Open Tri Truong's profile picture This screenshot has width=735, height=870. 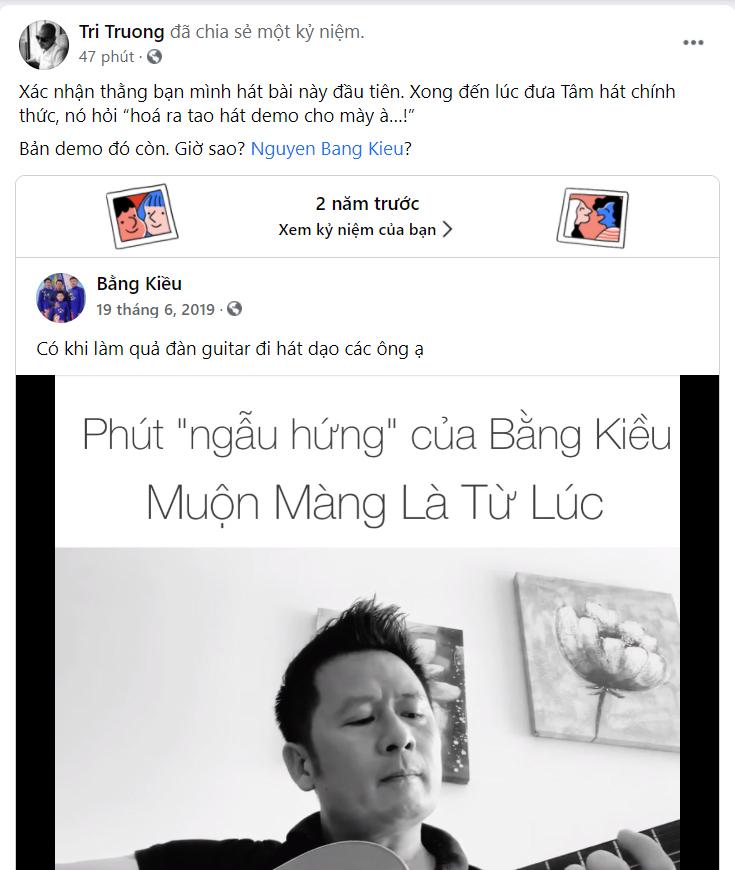coord(44,45)
